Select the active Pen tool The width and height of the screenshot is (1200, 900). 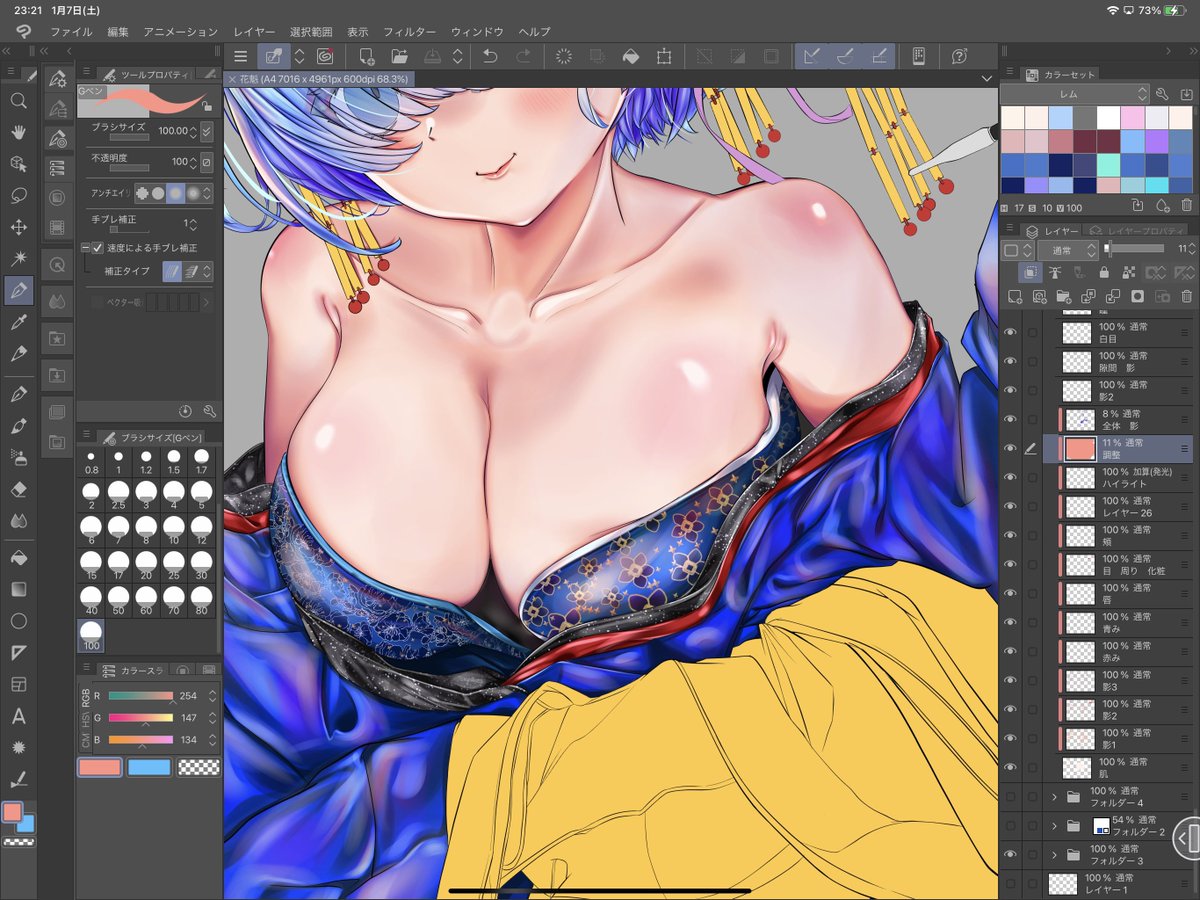tap(18, 291)
